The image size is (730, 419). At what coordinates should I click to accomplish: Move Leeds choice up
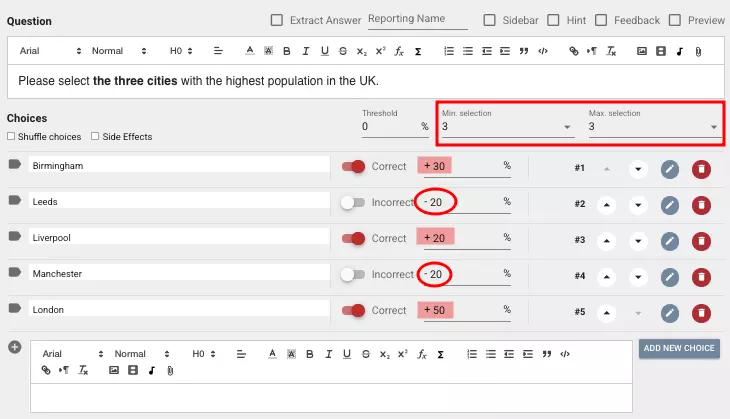606,205
